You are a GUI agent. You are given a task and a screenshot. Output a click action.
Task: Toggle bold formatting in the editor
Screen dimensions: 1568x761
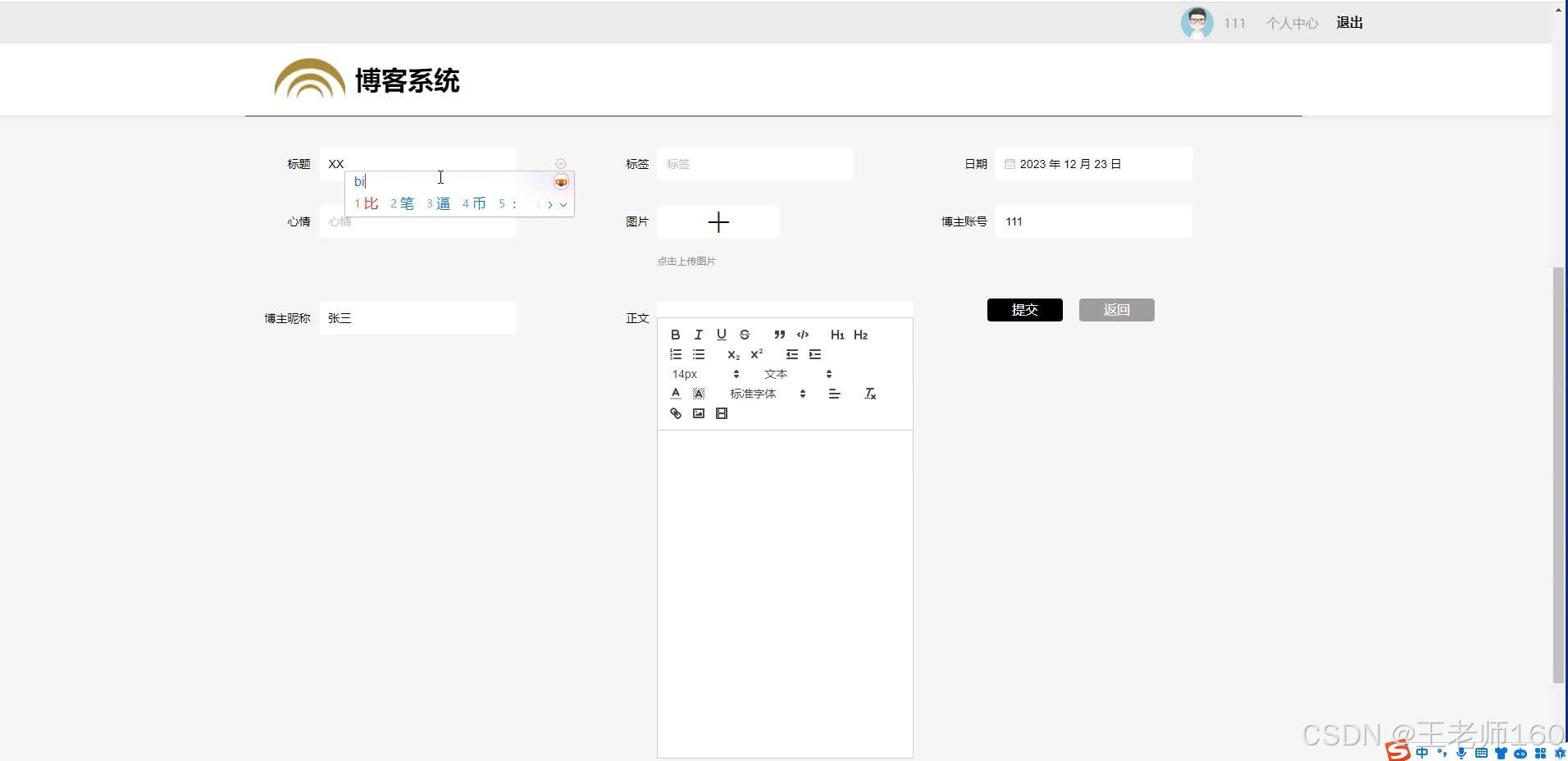pos(676,335)
